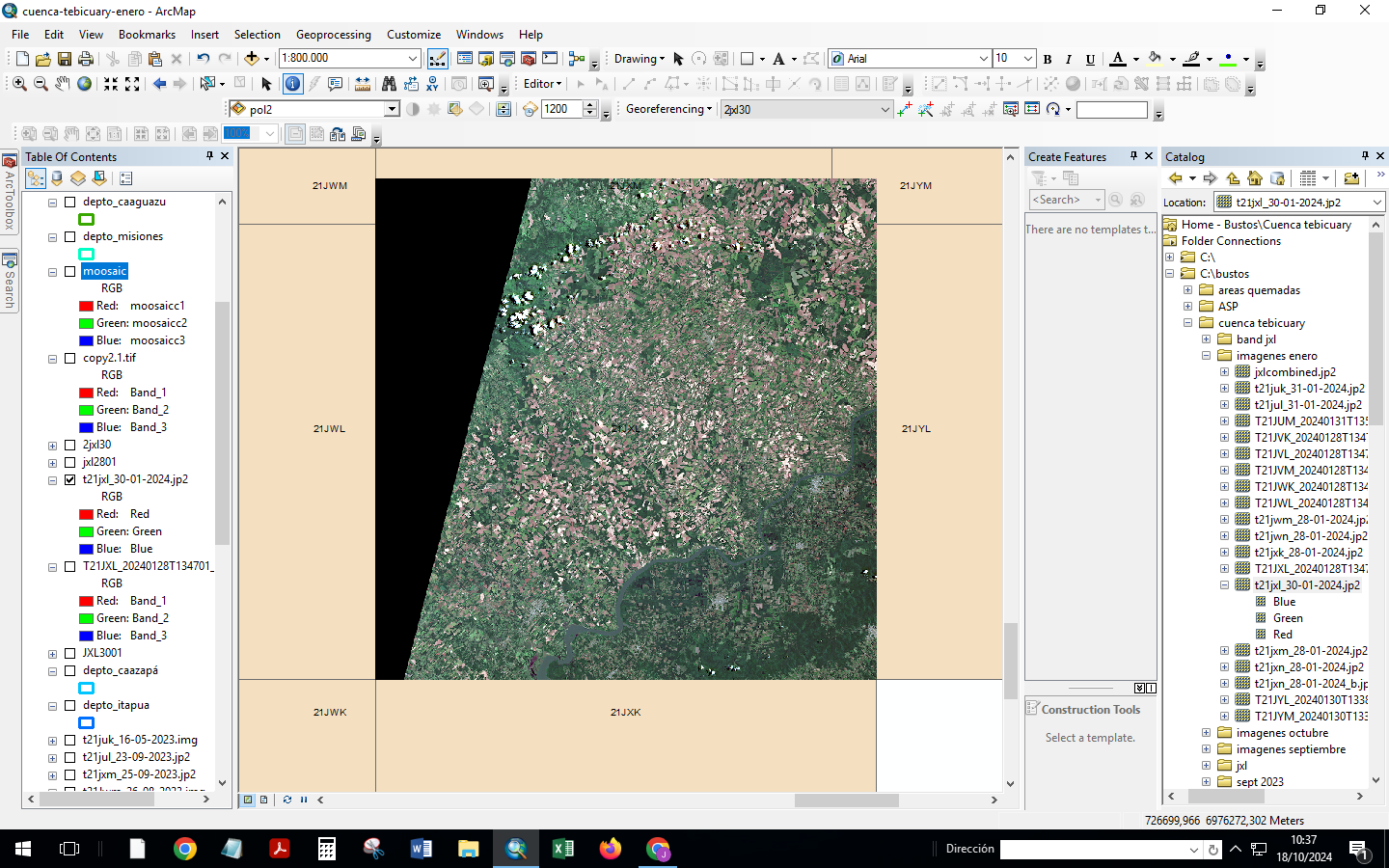1389x868 pixels.
Task: Uncheck the t21jxl_30-01-2024.jp2 layer
Action: pyautogui.click(x=68, y=479)
